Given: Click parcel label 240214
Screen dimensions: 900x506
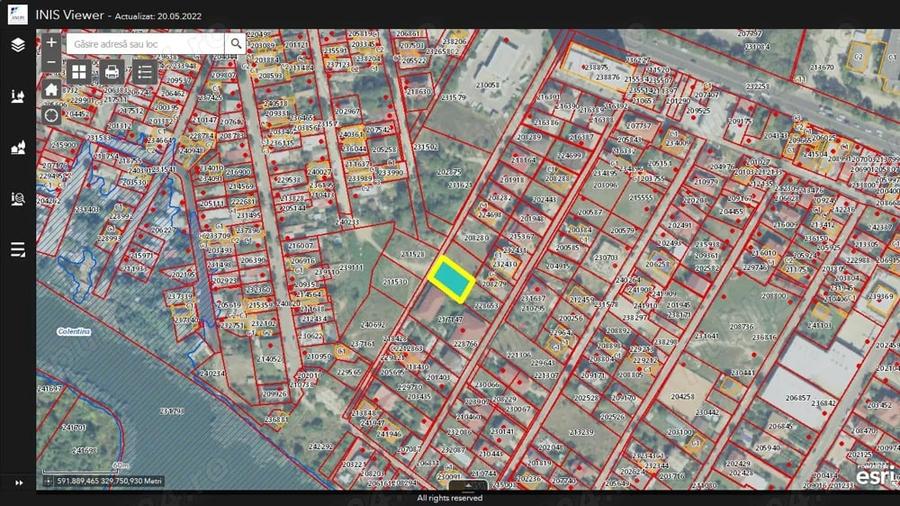Looking at the screenshot, I should pyautogui.click(x=212, y=373).
